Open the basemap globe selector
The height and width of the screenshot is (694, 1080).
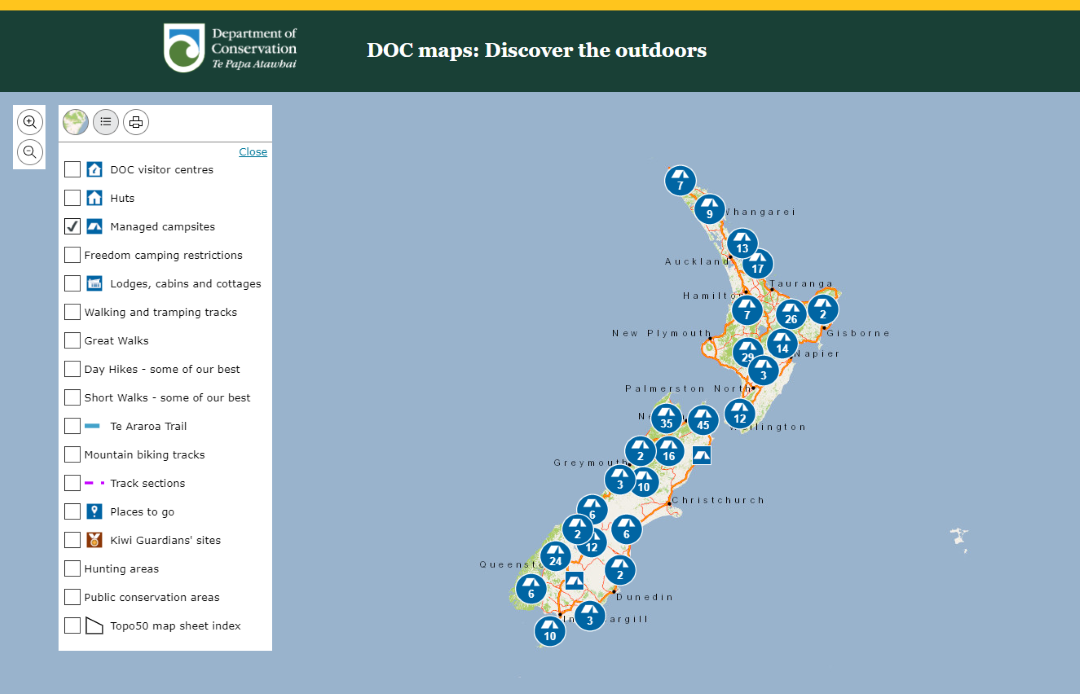[76, 122]
